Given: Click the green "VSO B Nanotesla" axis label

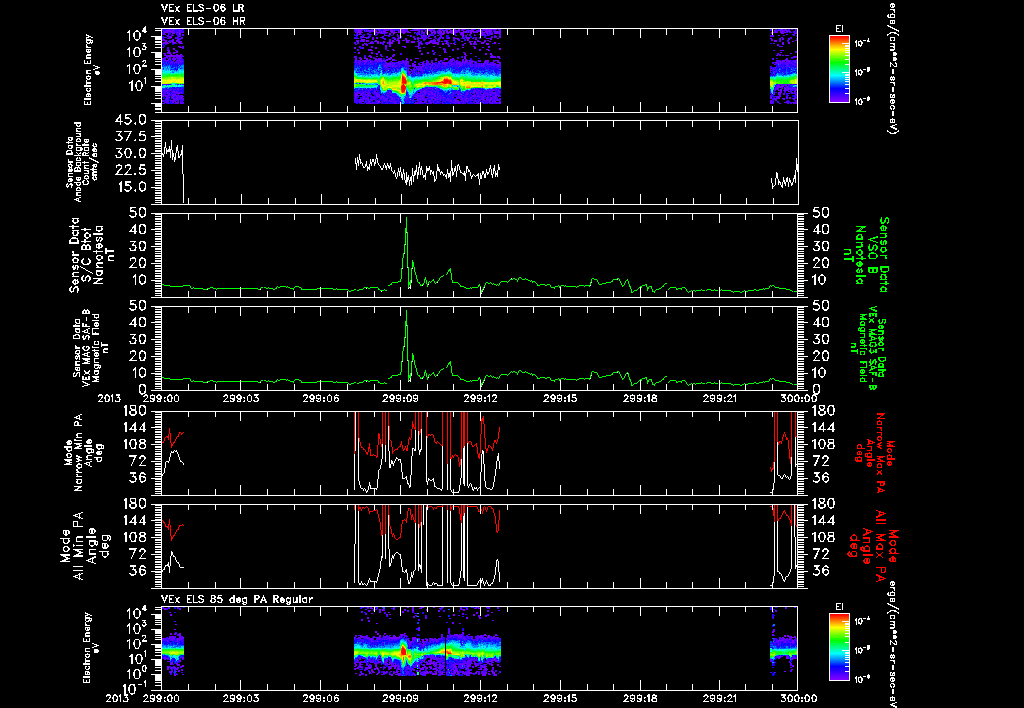Looking at the screenshot, I should click(865, 255).
